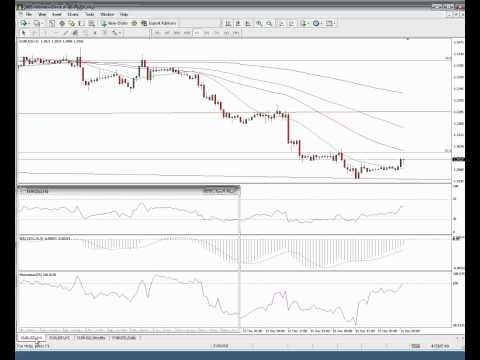The image size is (480, 360).
Task: Open the Help menu
Action: tap(124, 14)
